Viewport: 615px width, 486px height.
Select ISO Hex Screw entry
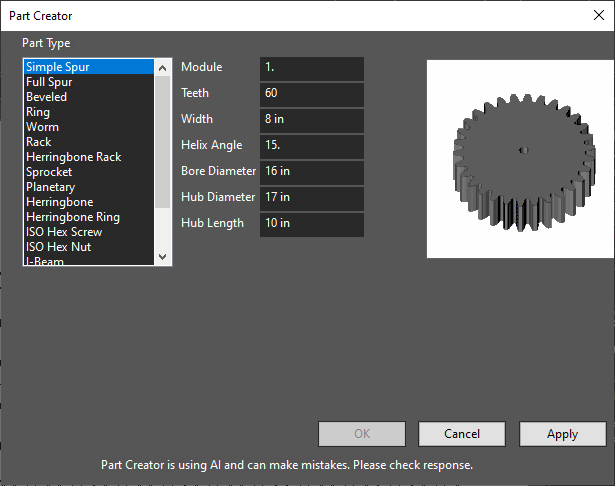[89, 232]
